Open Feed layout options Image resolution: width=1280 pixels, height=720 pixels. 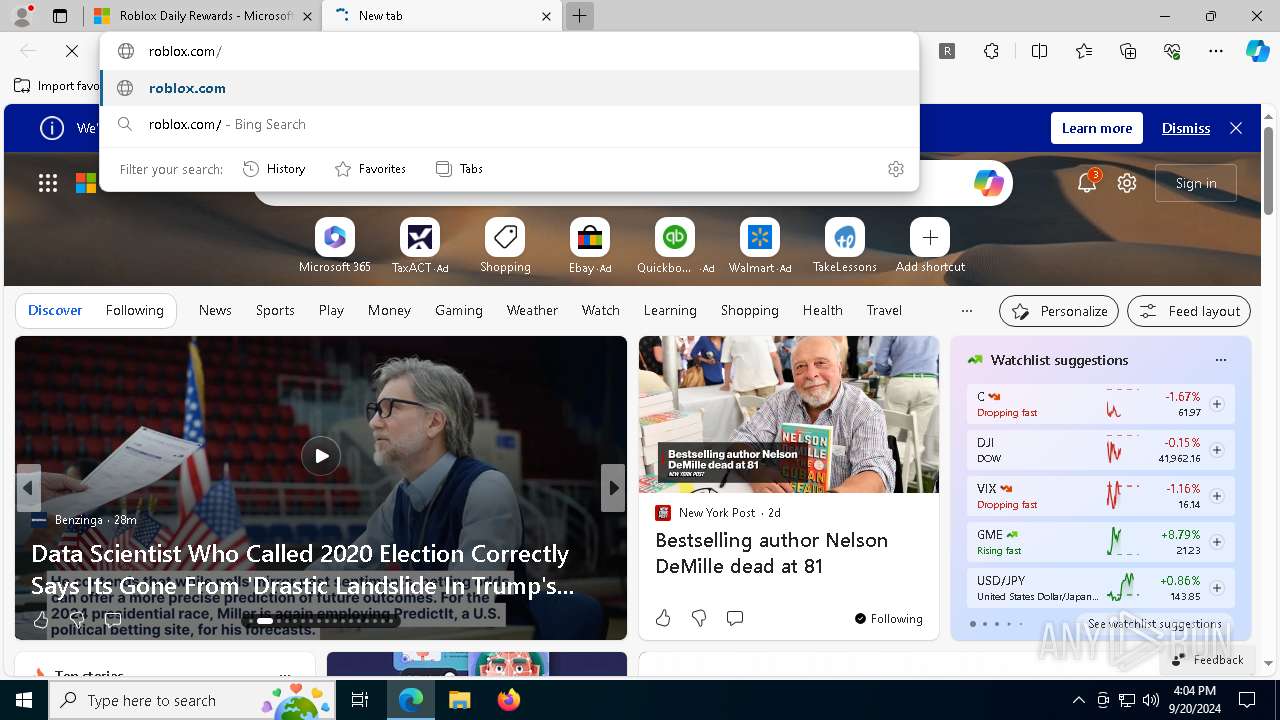[x=1189, y=311]
